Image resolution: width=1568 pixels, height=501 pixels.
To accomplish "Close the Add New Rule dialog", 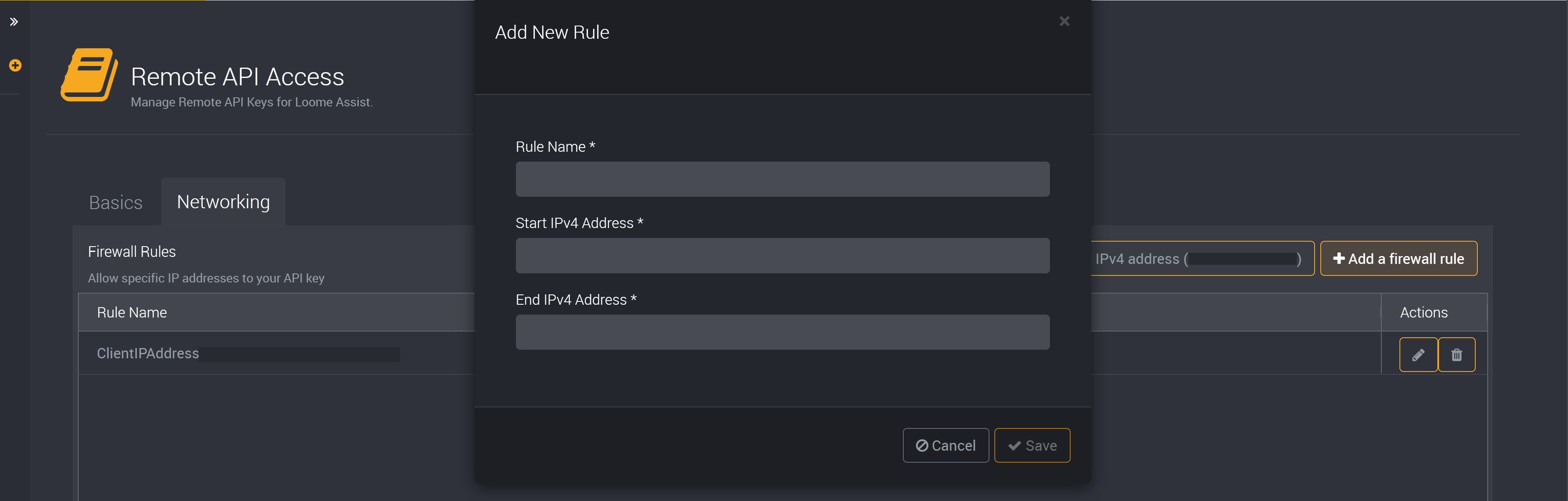I will [x=1064, y=20].
